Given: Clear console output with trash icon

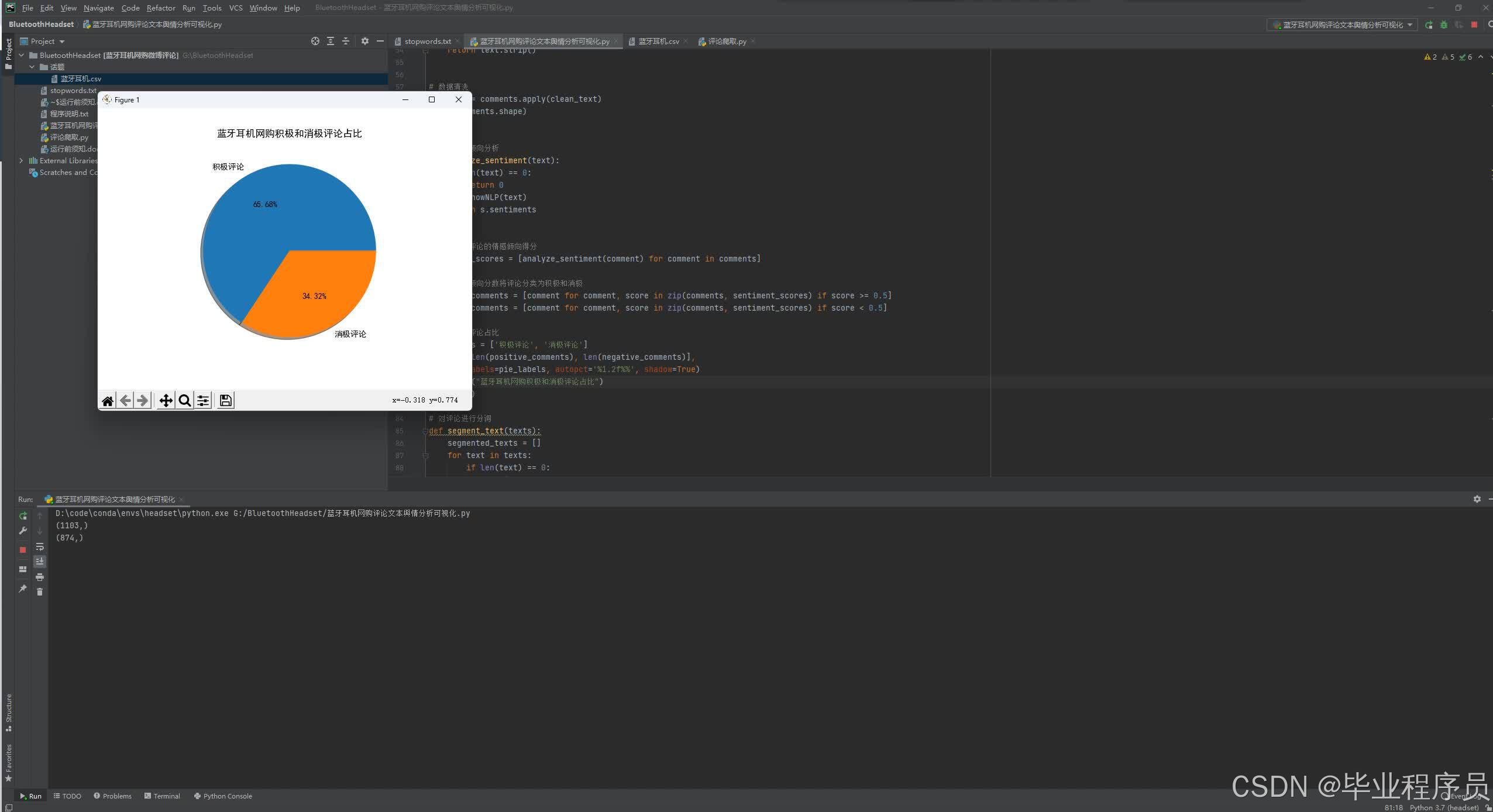Looking at the screenshot, I should [x=40, y=592].
